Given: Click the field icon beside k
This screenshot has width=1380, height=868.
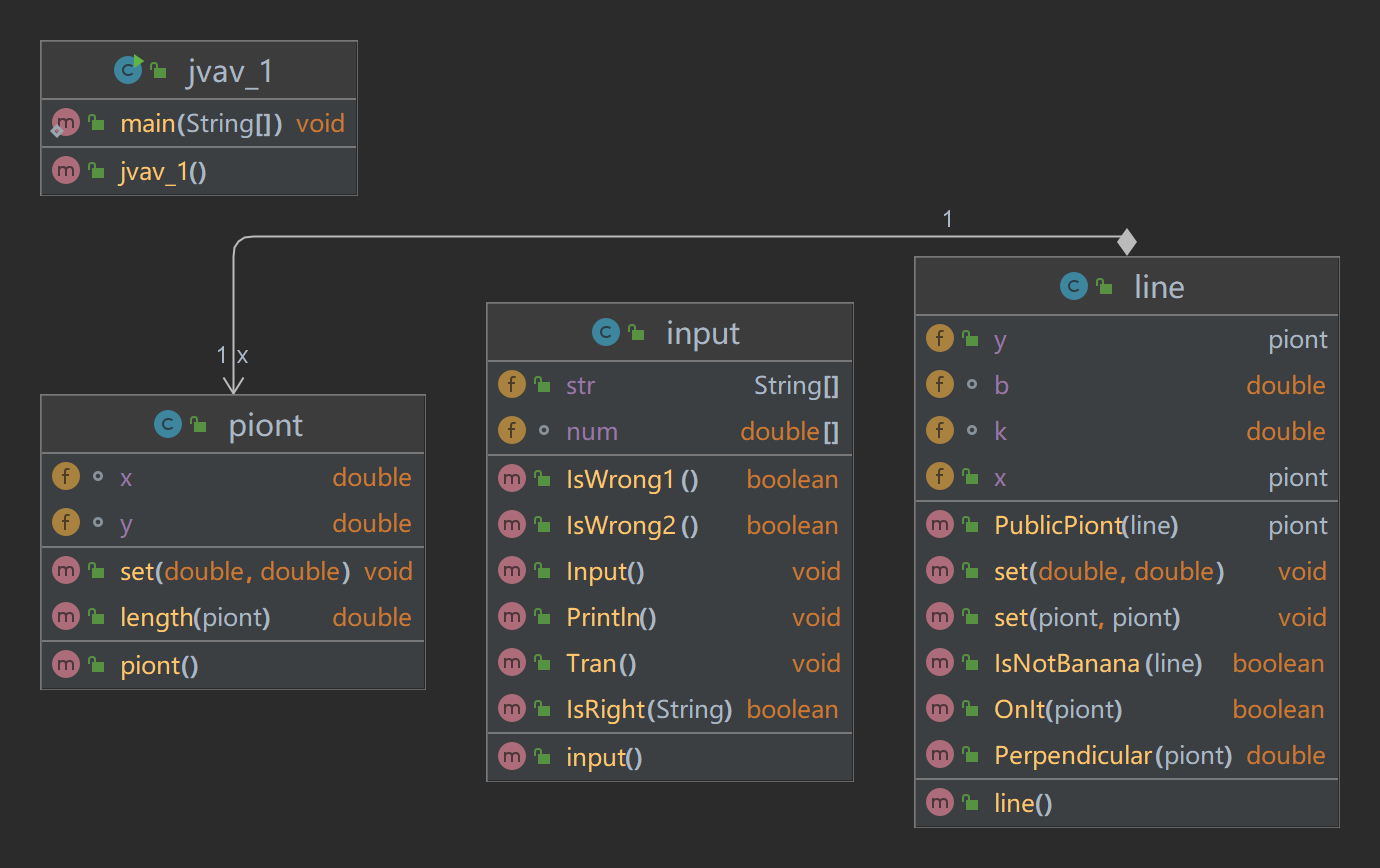Looking at the screenshot, I should (x=939, y=431).
